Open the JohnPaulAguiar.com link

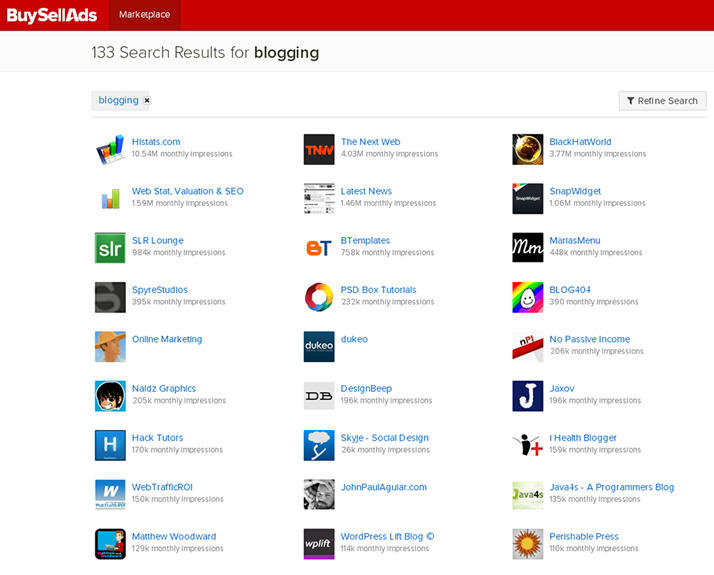383,487
